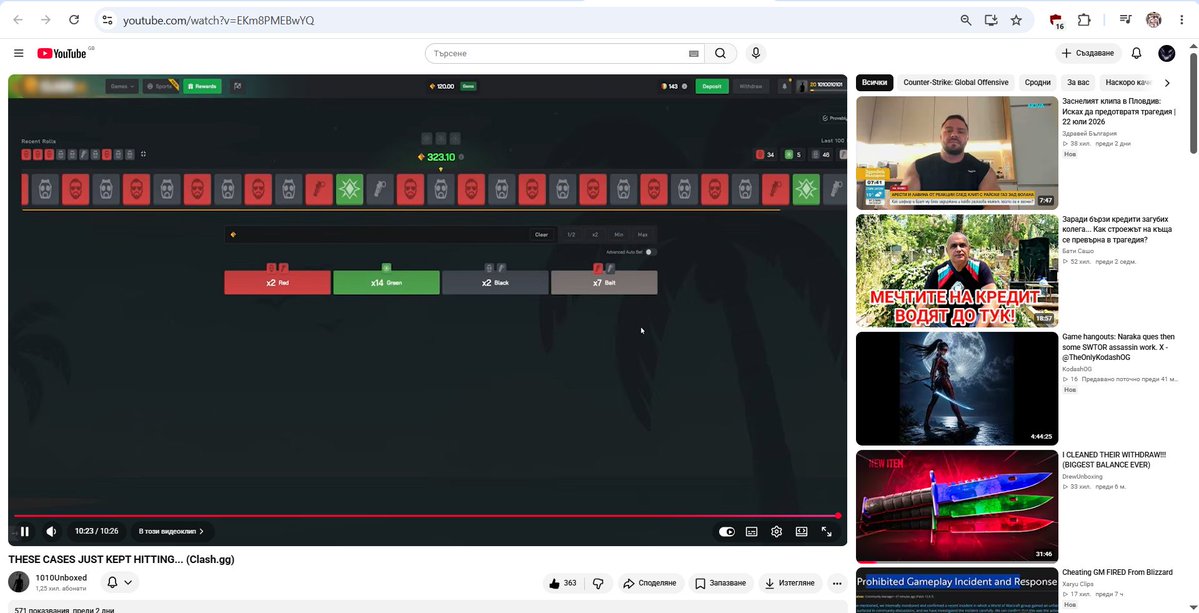
Task: Open more actions three-dot menu below the video
Action: point(837,583)
